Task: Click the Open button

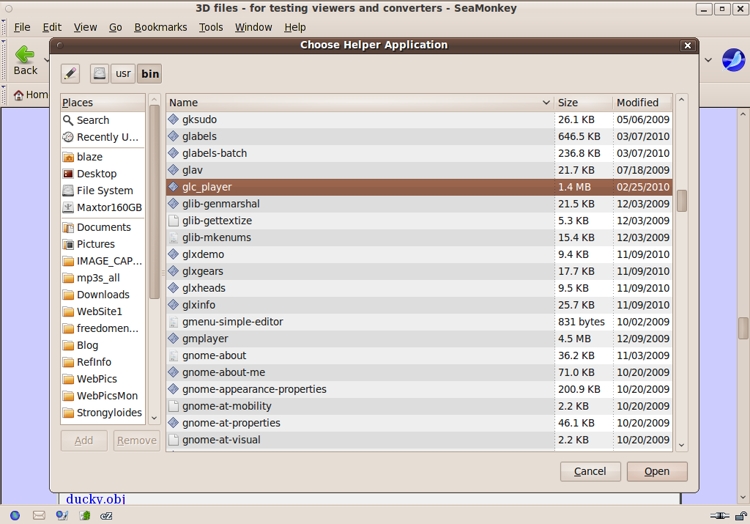Action: [656, 471]
